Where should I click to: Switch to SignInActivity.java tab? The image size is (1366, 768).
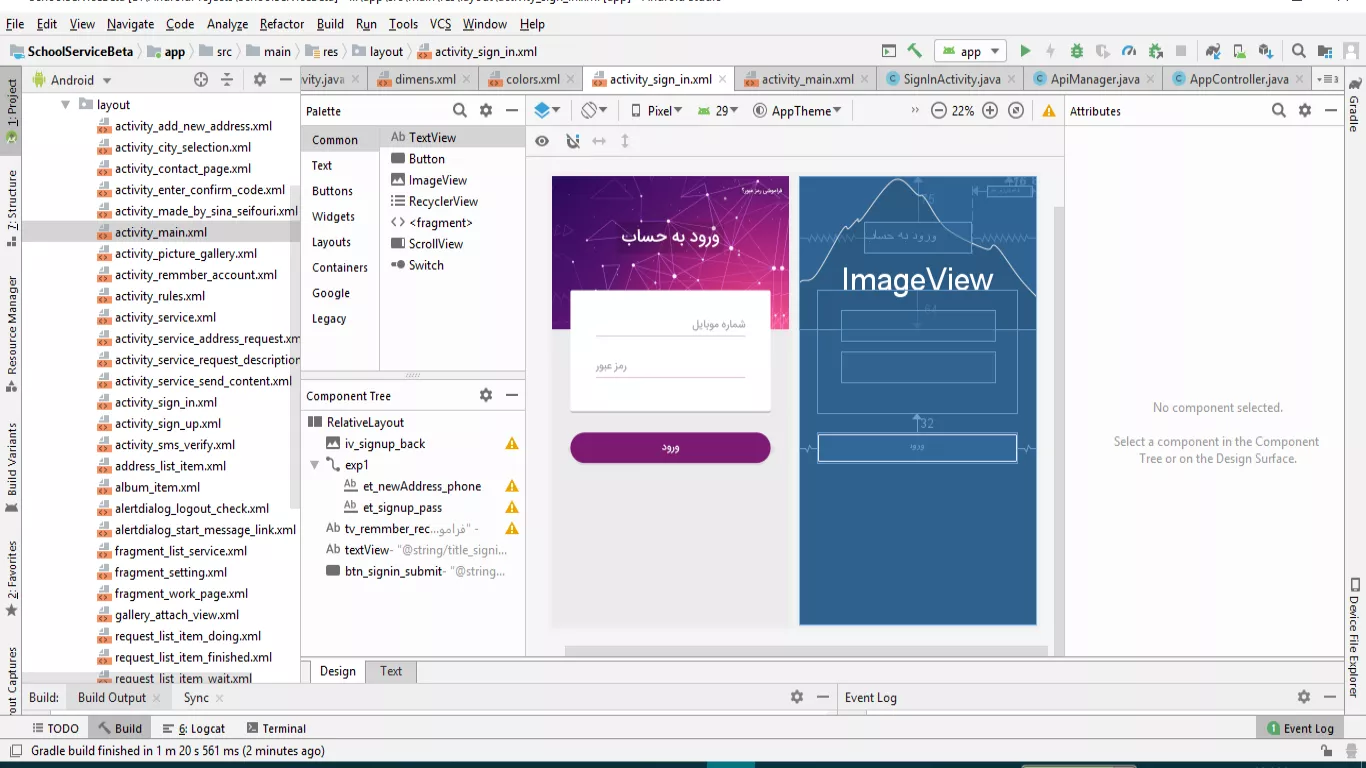click(951, 79)
